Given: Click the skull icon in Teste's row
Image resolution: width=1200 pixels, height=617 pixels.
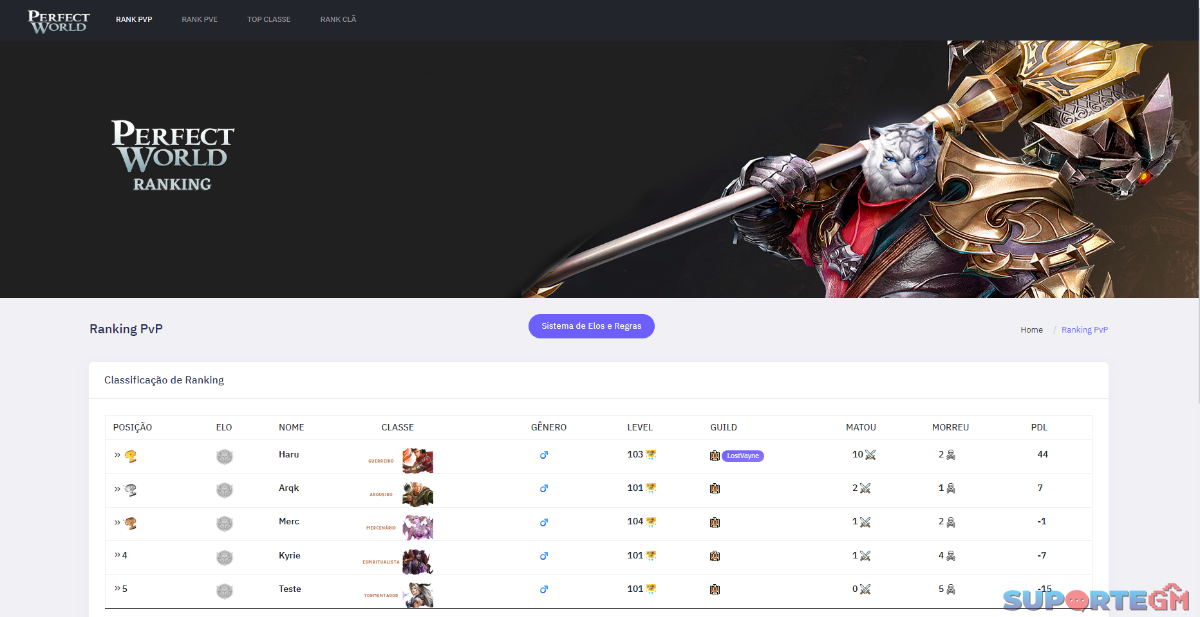Looking at the screenshot, I should point(951,589).
